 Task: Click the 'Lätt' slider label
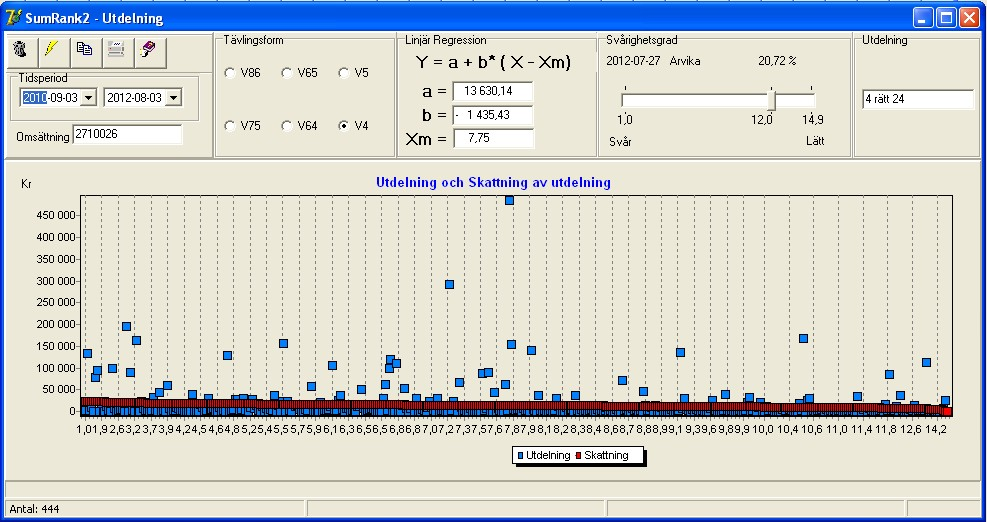pos(815,141)
